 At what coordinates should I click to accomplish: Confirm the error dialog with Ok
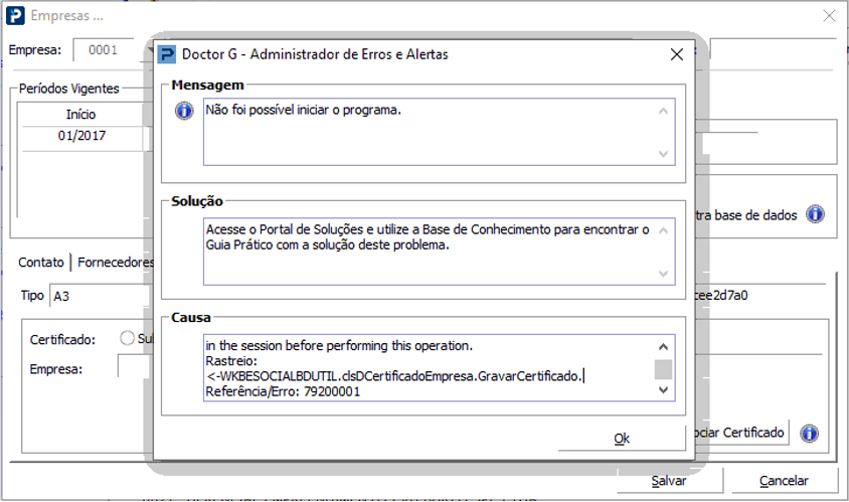[x=622, y=438]
